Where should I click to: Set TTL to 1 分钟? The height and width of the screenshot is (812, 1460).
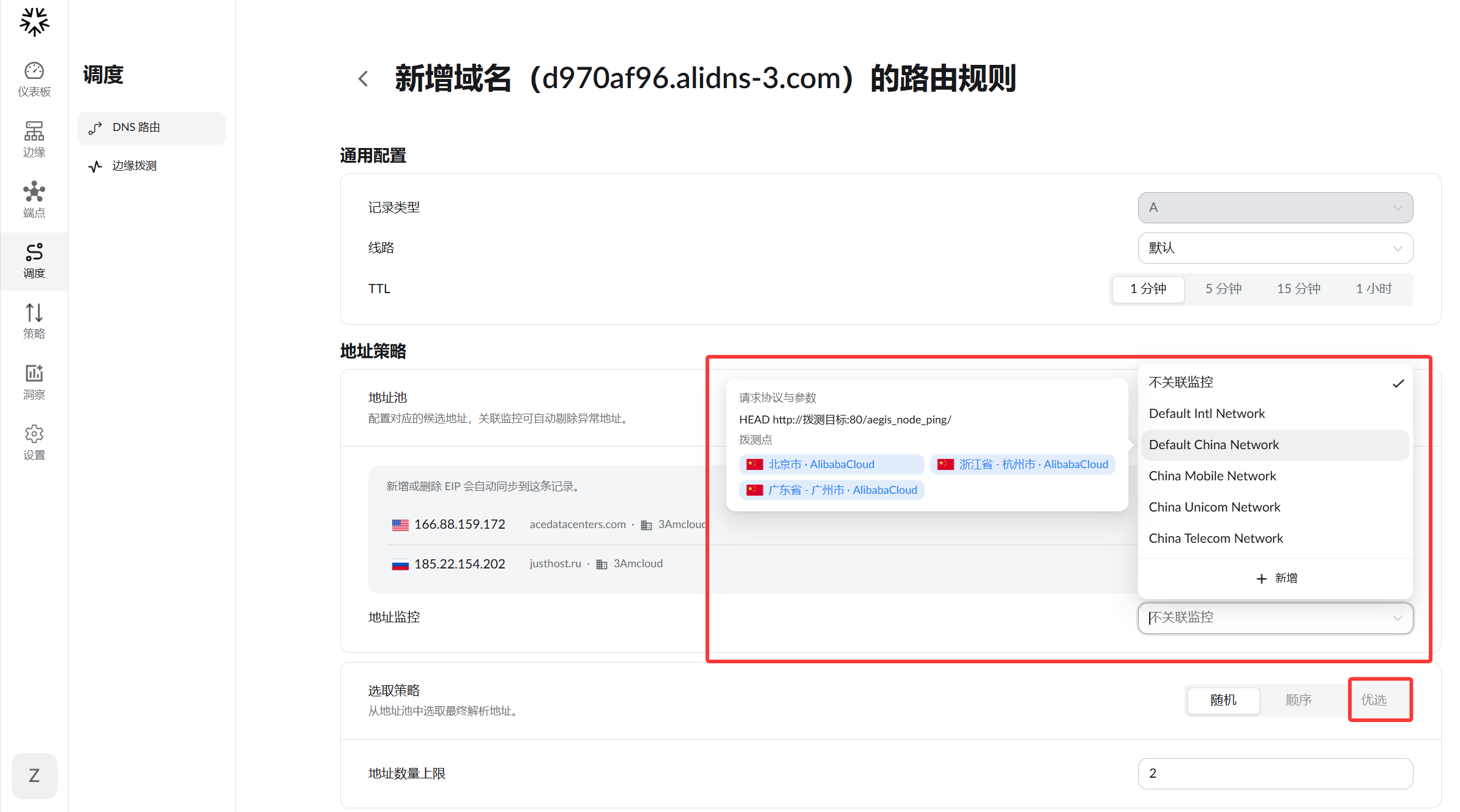point(1148,289)
